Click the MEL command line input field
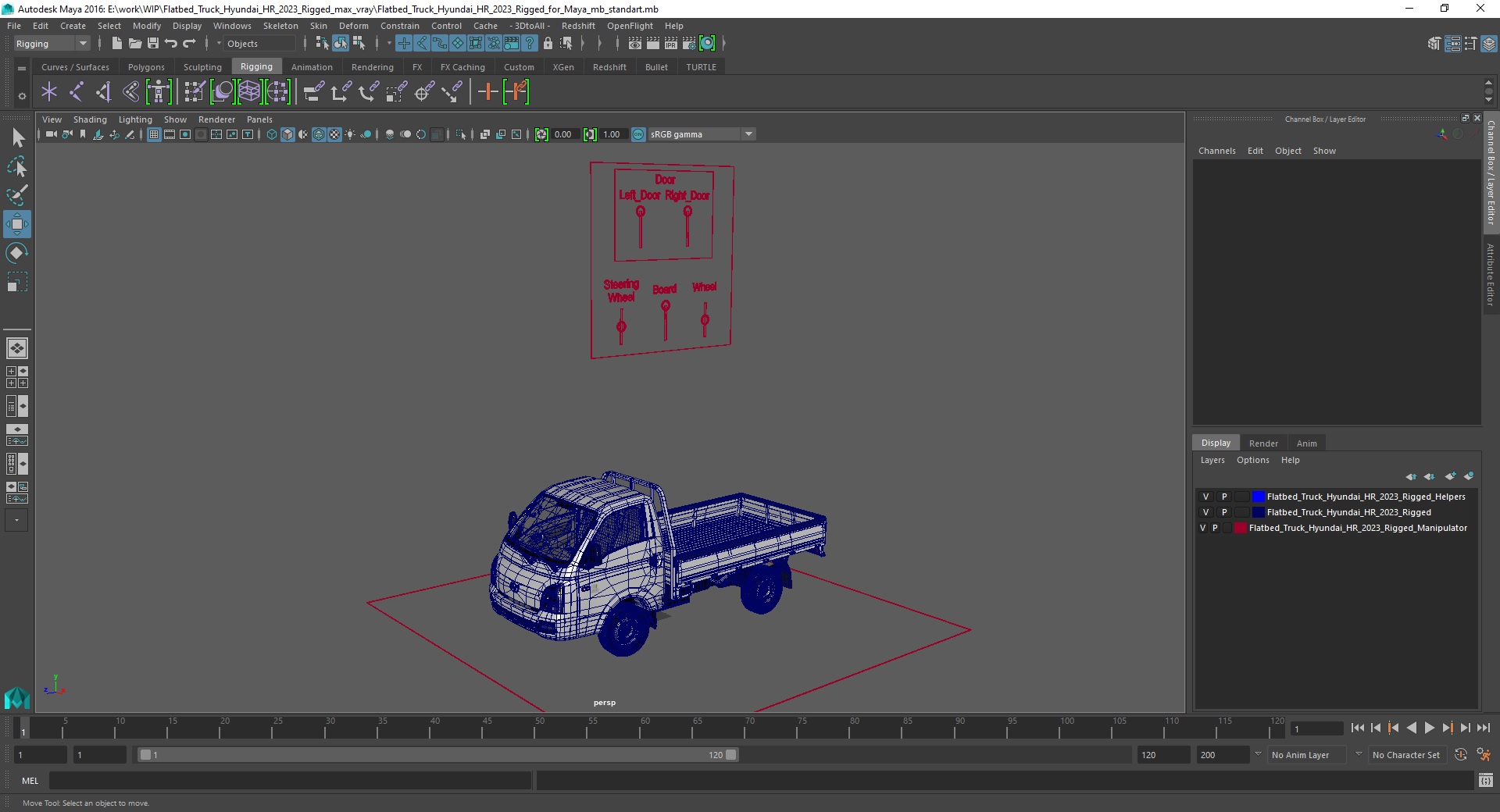This screenshot has height=812, width=1500. (290, 780)
